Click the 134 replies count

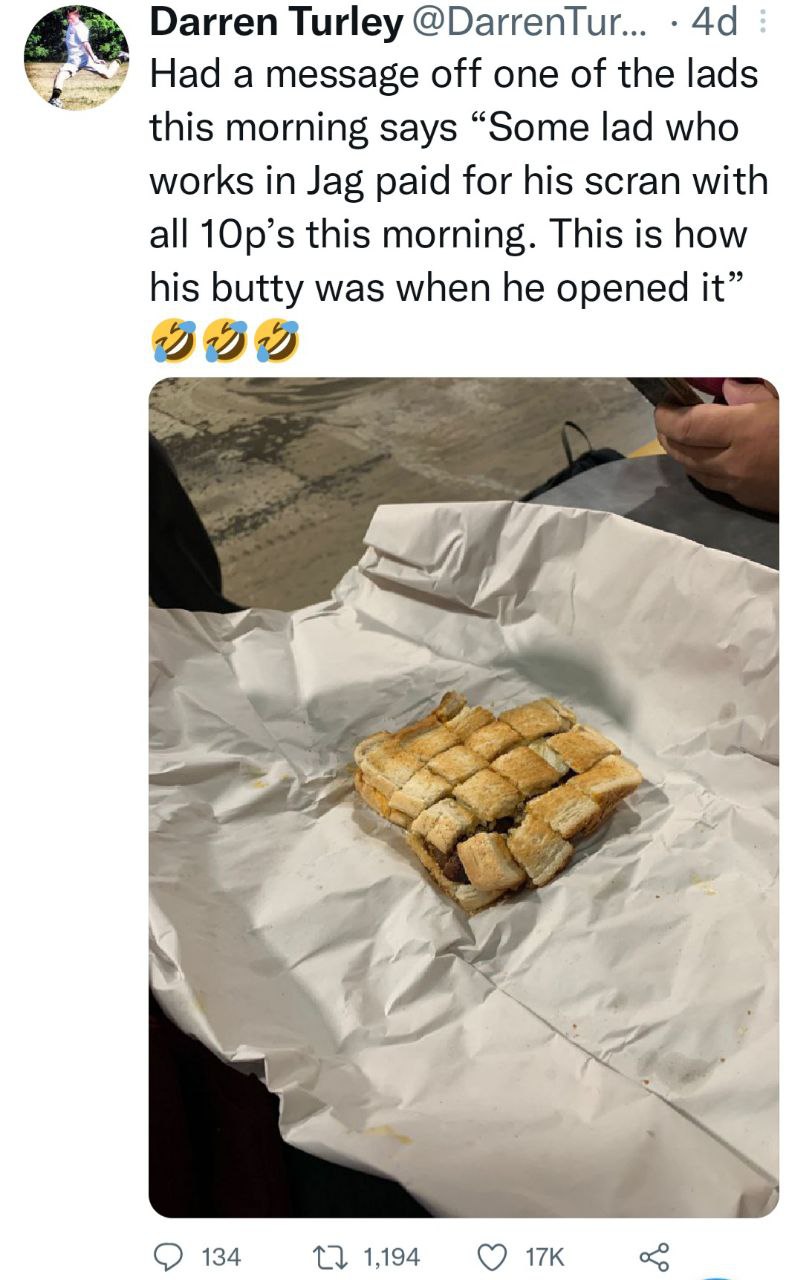[x=221, y=1256]
